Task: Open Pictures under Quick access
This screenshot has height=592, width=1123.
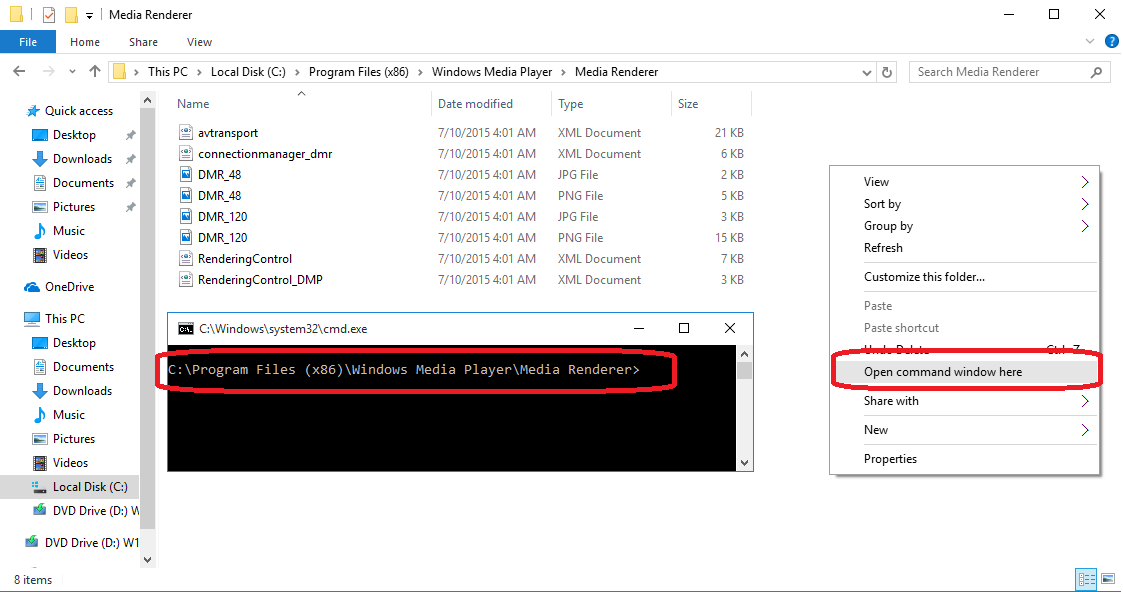Action: (x=73, y=207)
